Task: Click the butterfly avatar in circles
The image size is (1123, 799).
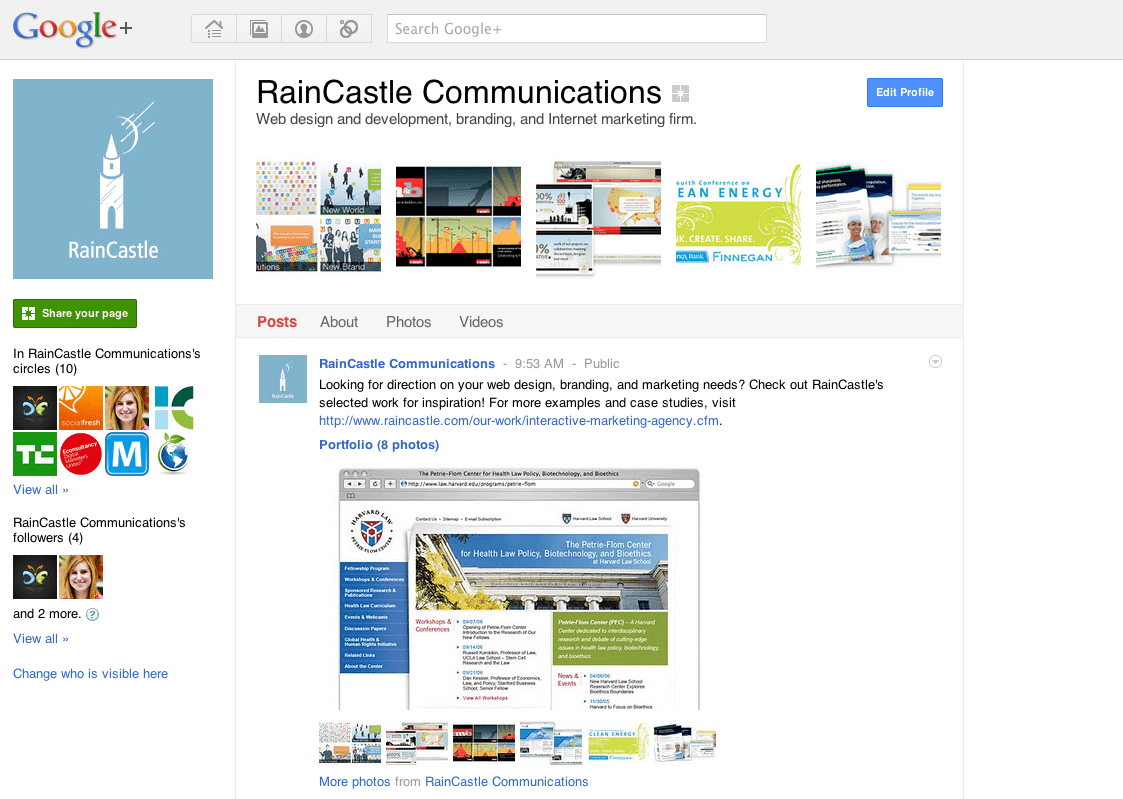Action: 35,408
